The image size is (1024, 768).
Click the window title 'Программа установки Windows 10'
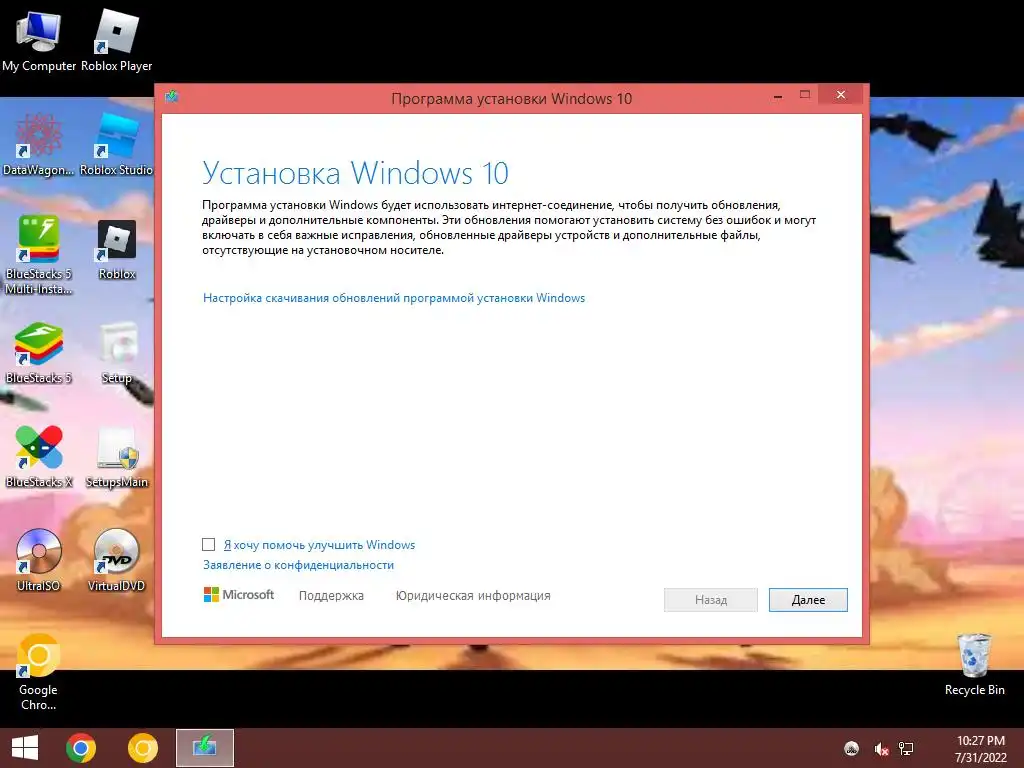click(511, 99)
